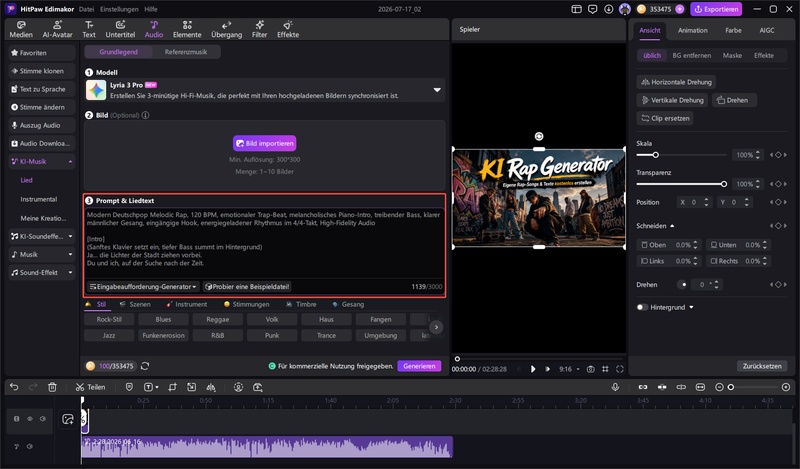Click the mirror flip icon in timeline toolbar
This screenshot has width=800, height=469.
point(211,387)
